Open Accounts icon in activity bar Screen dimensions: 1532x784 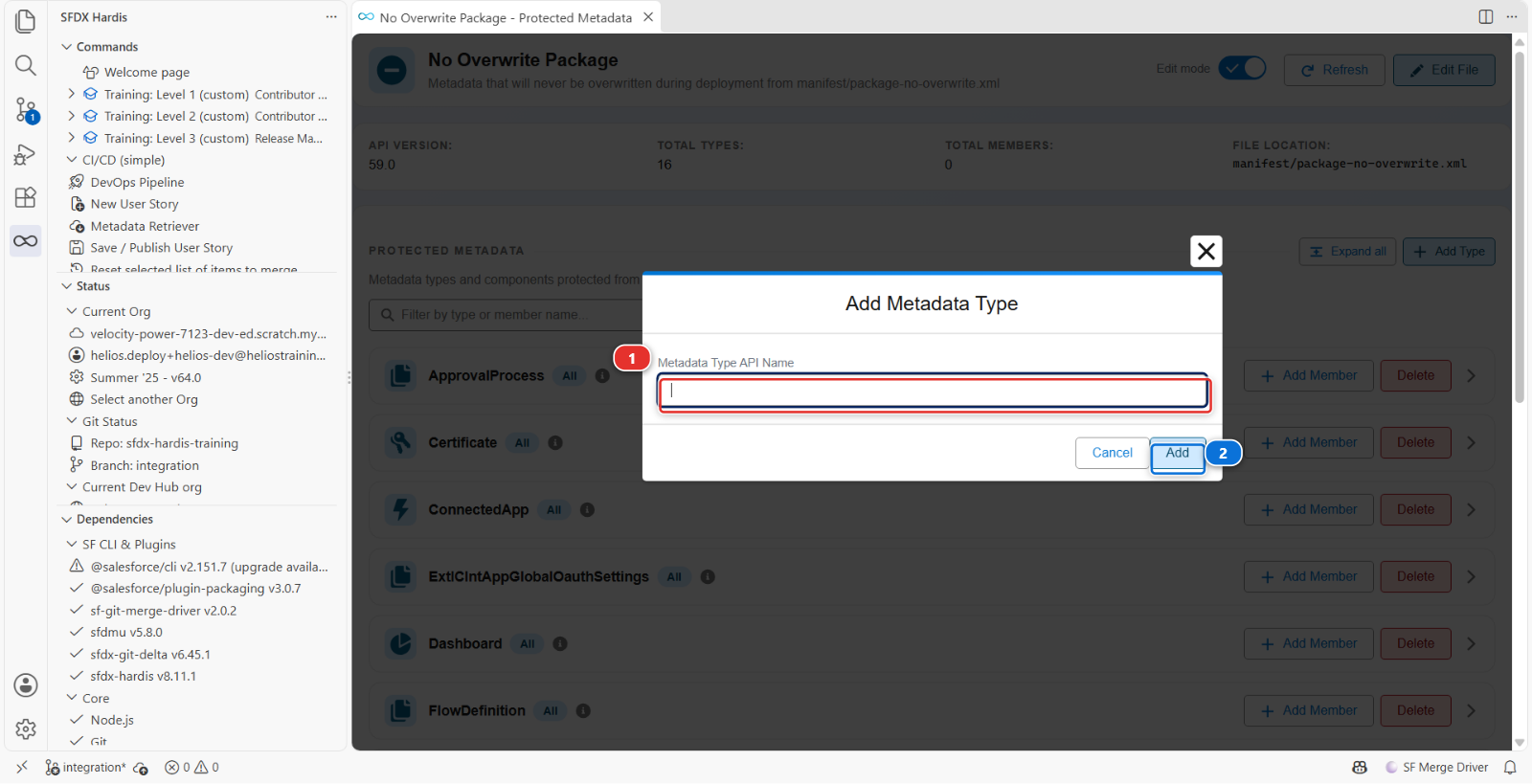pyautogui.click(x=26, y=685)
